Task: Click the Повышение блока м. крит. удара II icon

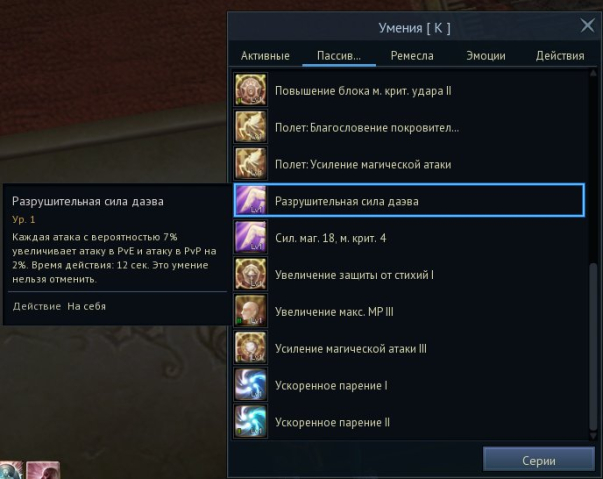Action: 250,90
